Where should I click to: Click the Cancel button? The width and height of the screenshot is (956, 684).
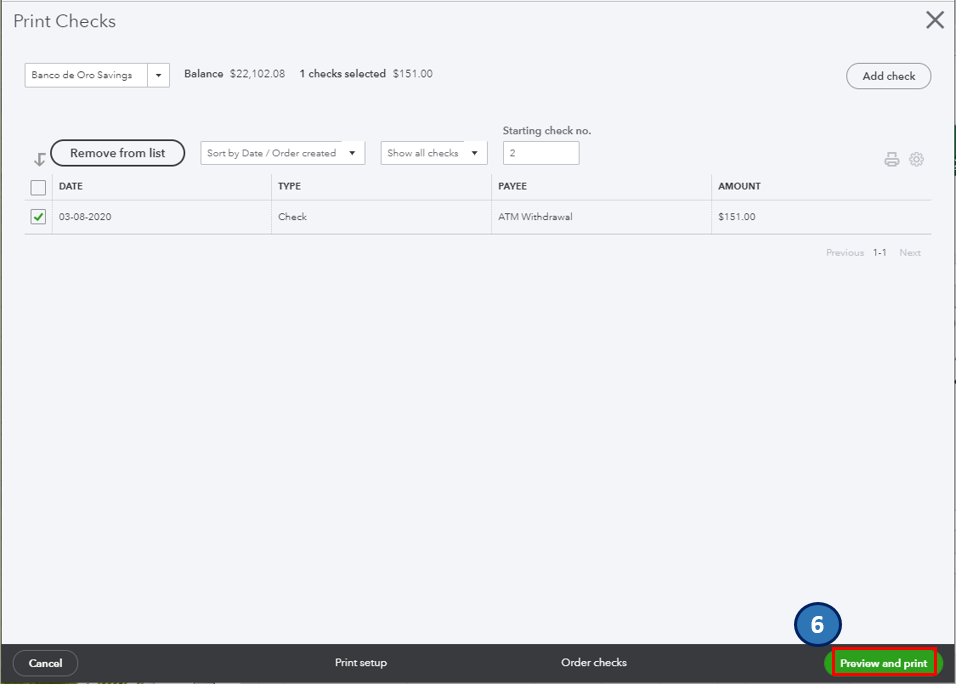click(46, 663)
